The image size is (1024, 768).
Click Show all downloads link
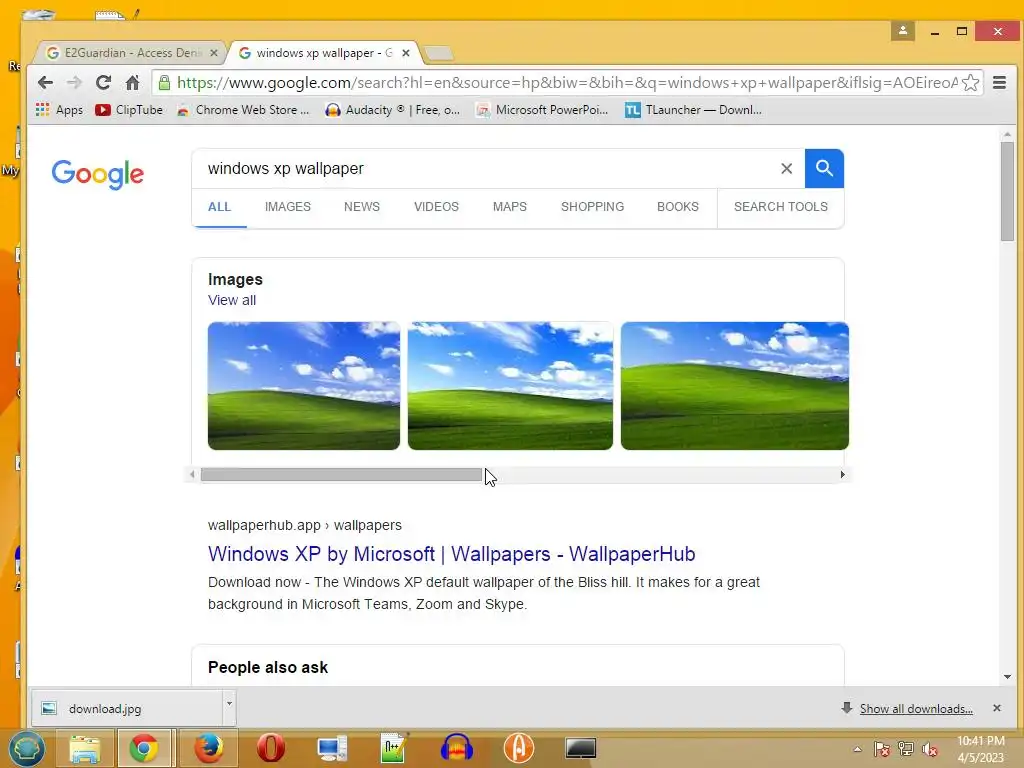[x=916, y=709]
